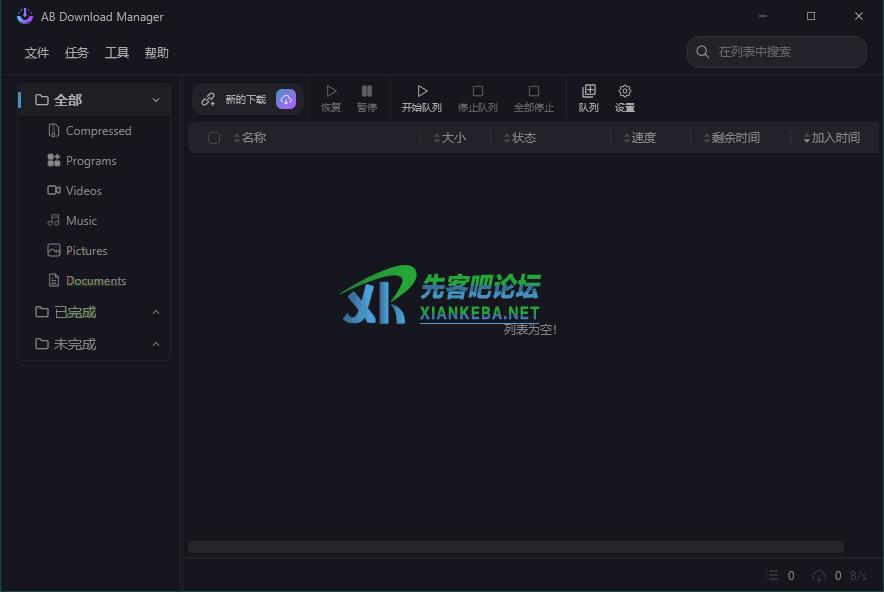The width and height of the screenshot is (884, 592).
Task: Click the 在列表中搜索 search field
Action: tap(785, 52)
